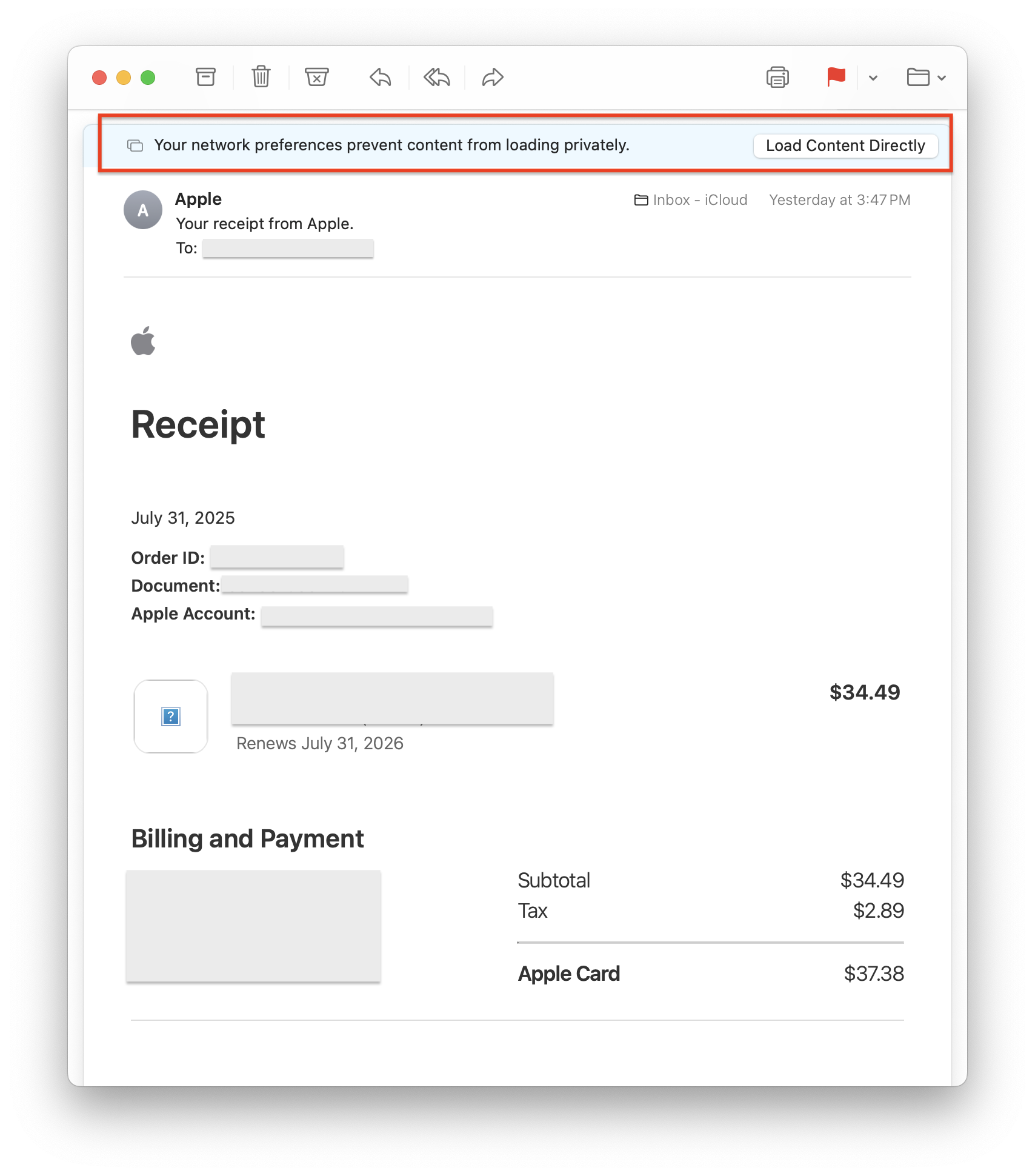Click the Tax amount $2.89
This screenshot has width=1035, height=1176.
pyautogui.click(x=879, y=910)
